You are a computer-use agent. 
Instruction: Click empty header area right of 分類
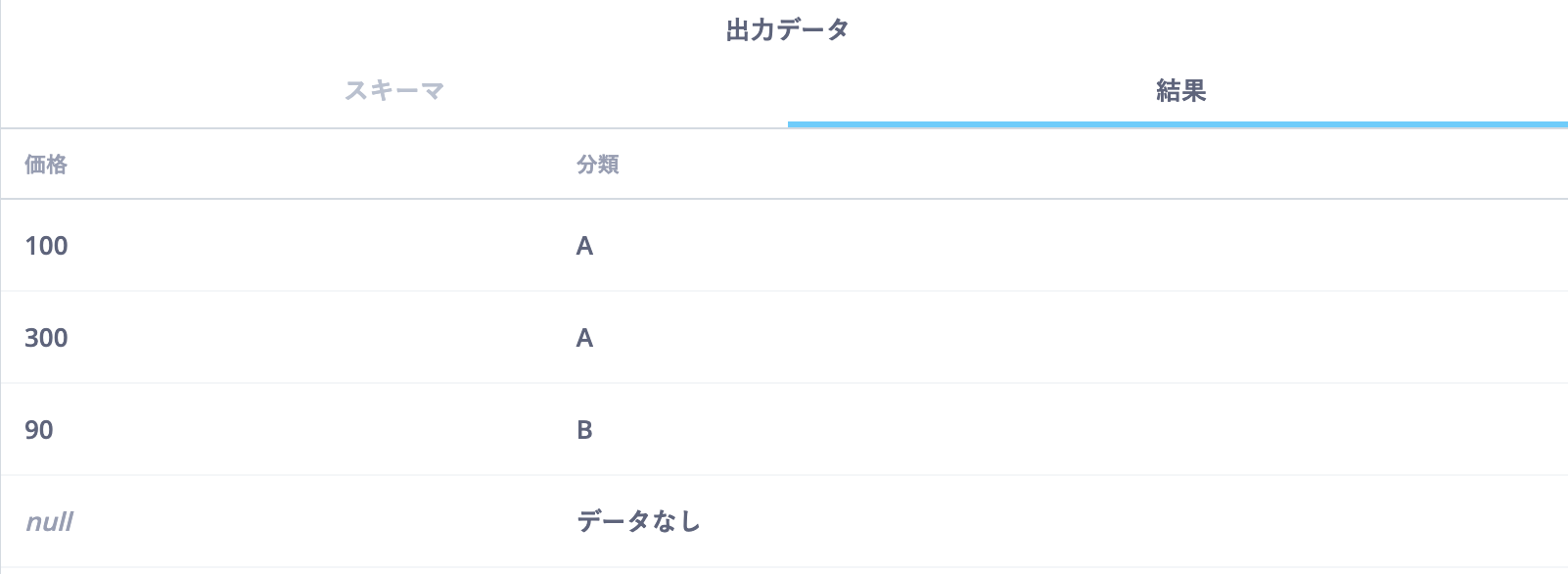[x=1077, y=165]
